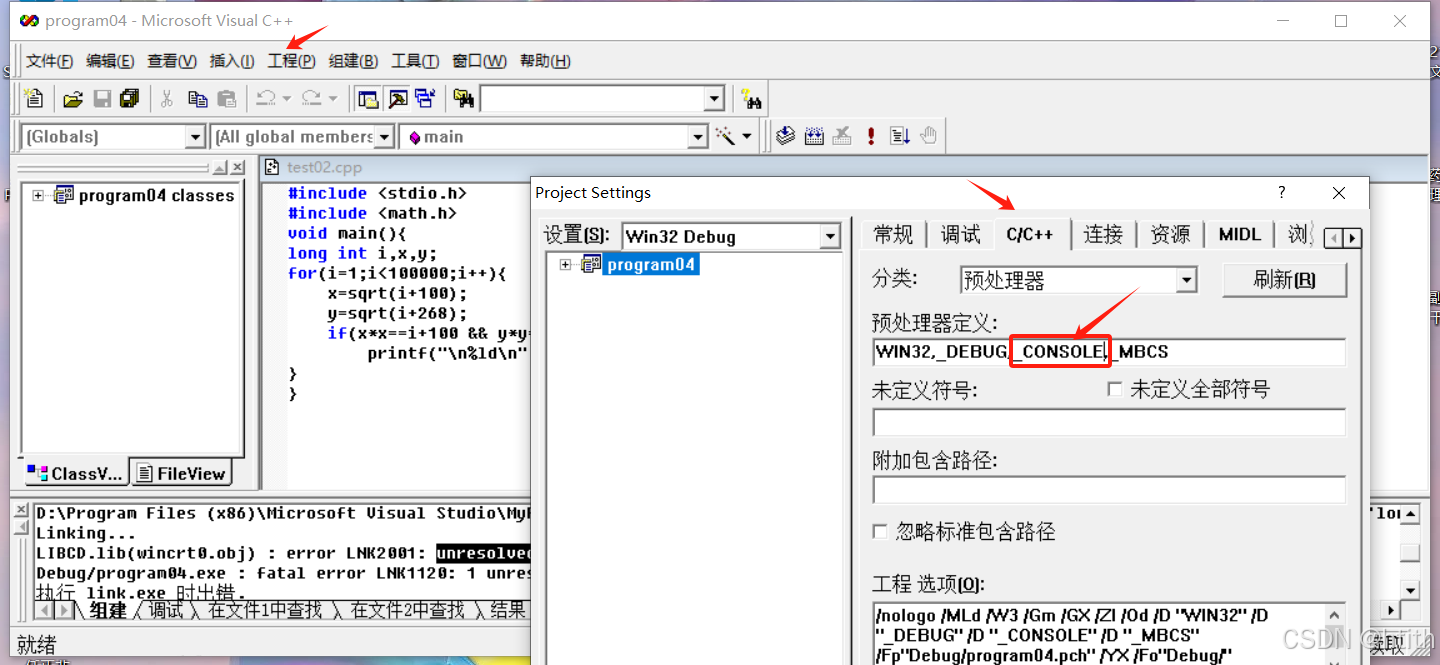Click the 工程选项 scrollbar up arrow
The height and width of the screenshot is (665, 1440).
(1335, 616)
